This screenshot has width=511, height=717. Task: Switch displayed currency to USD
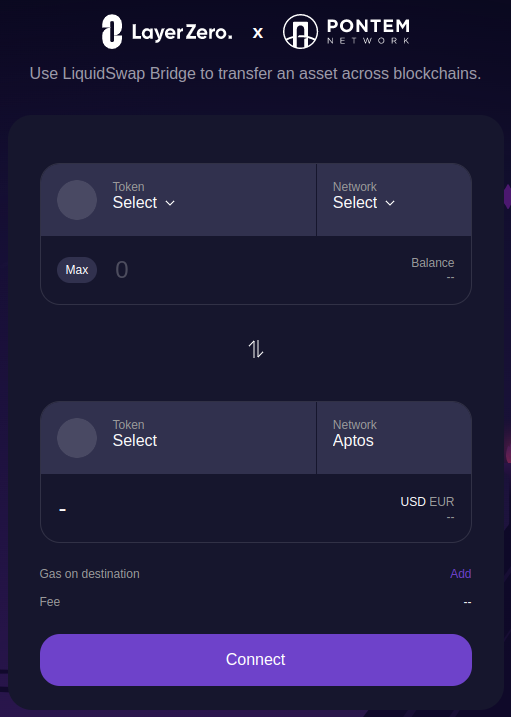pos(413,502)
